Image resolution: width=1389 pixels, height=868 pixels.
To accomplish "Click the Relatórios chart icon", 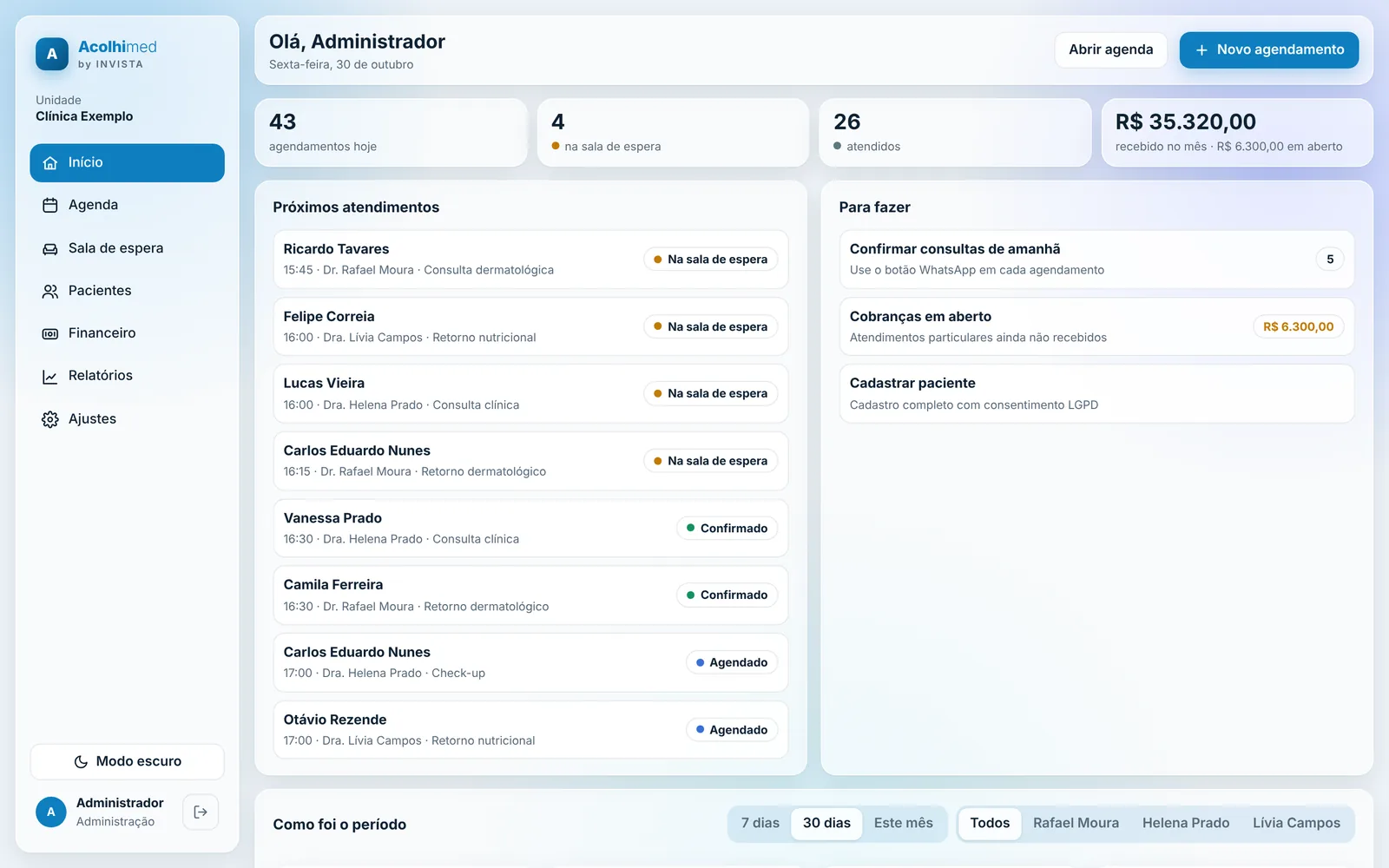I will click(50, 376).
